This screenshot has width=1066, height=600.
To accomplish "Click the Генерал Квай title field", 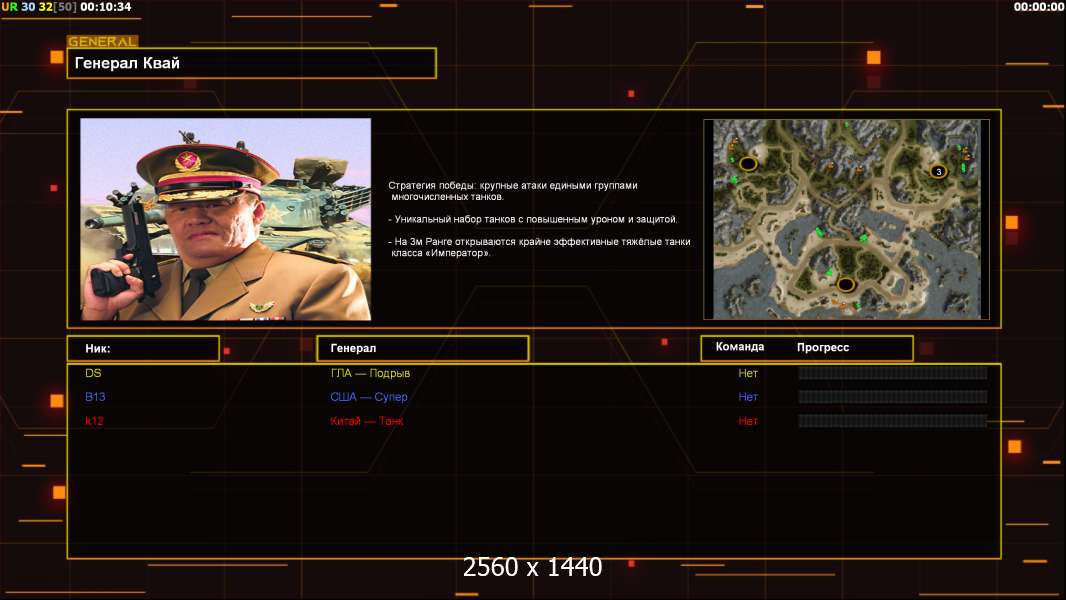I will point(252,63).
